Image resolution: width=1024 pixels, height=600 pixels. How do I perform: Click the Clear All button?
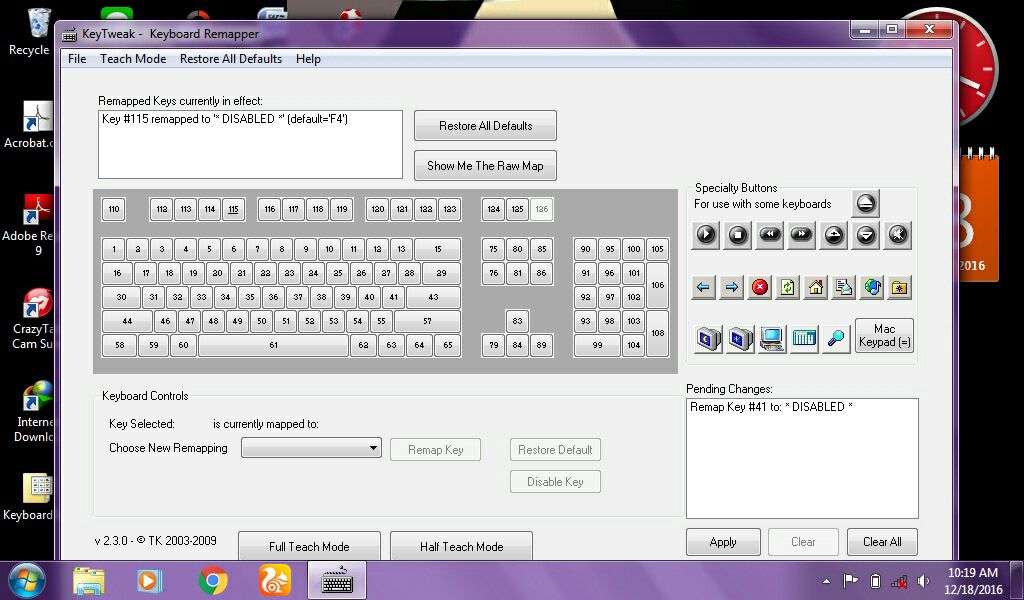[x=882, y=542]
